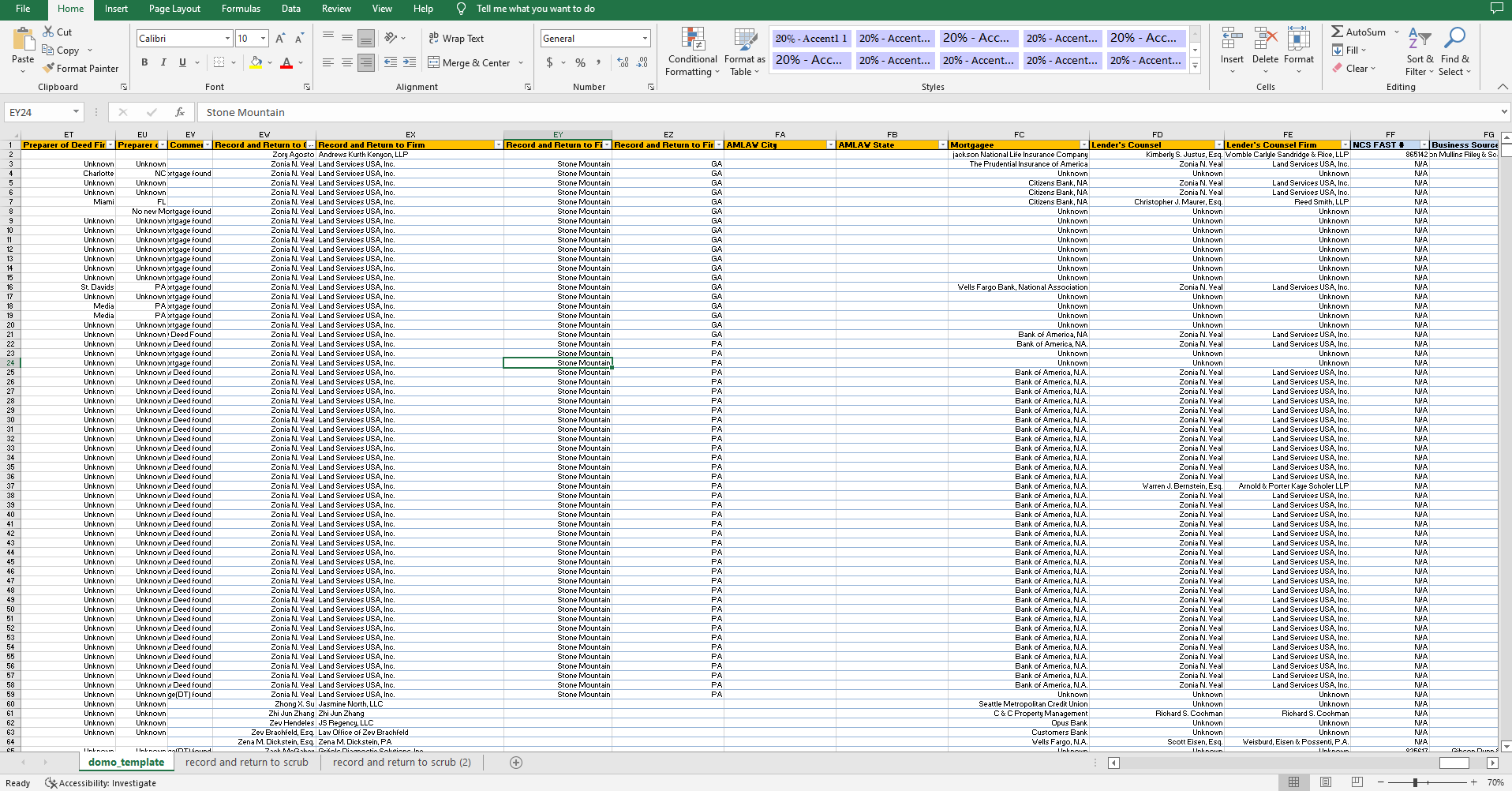Toggle Wrap Text
The width and height of the screenshot is (1512, 791).
(x=456, y=38)
